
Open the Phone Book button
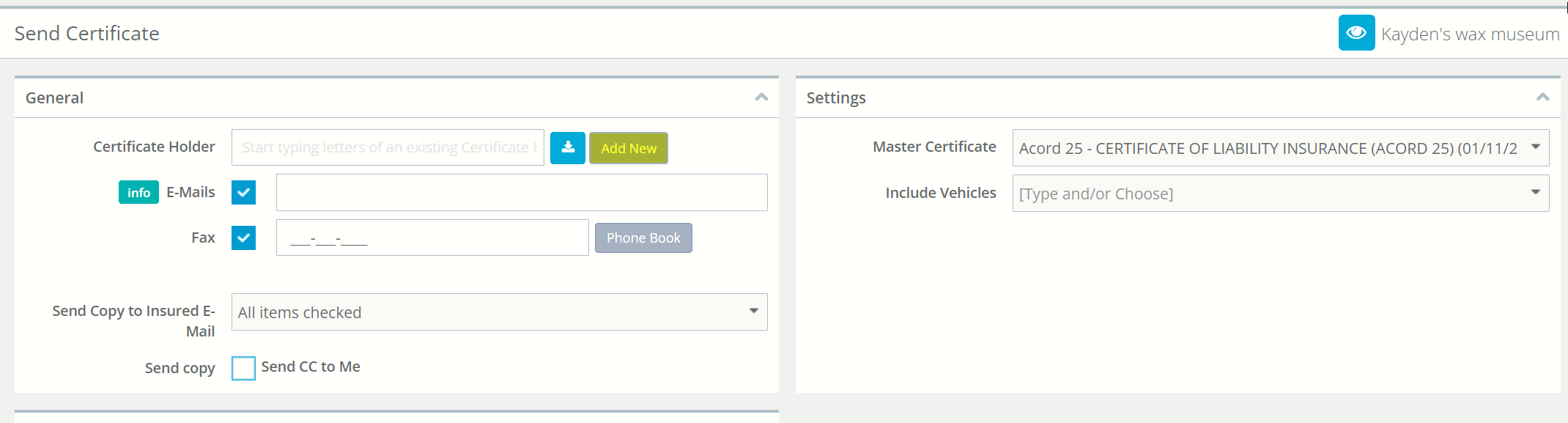point(643,238)
